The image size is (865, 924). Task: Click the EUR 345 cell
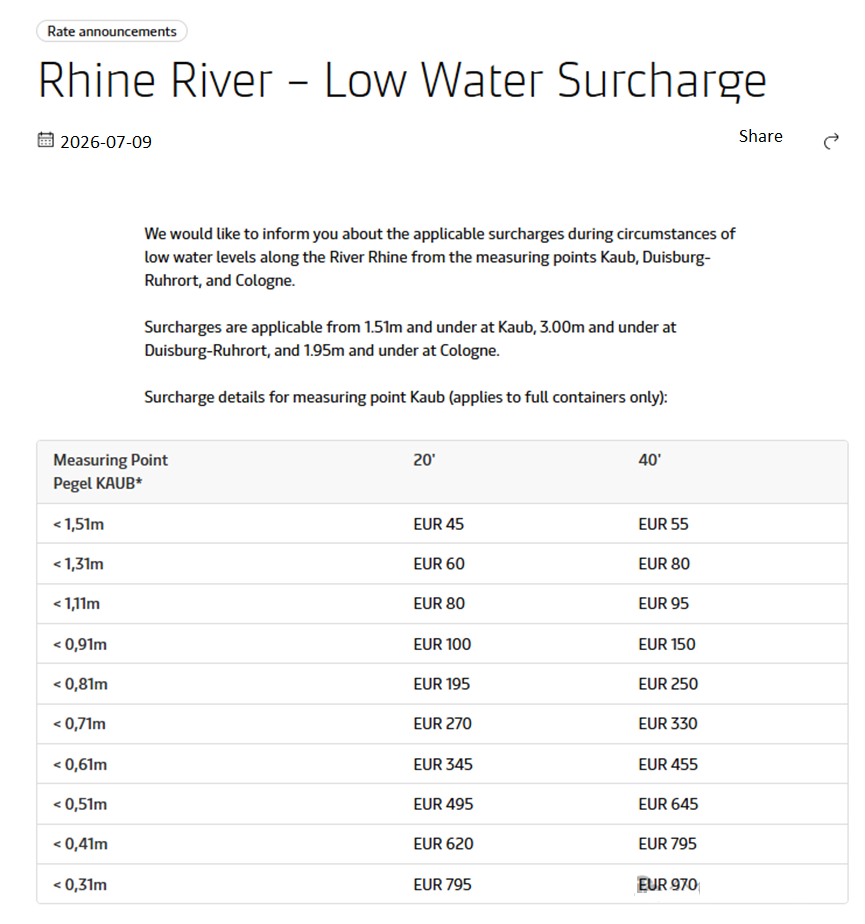point(443,764)
